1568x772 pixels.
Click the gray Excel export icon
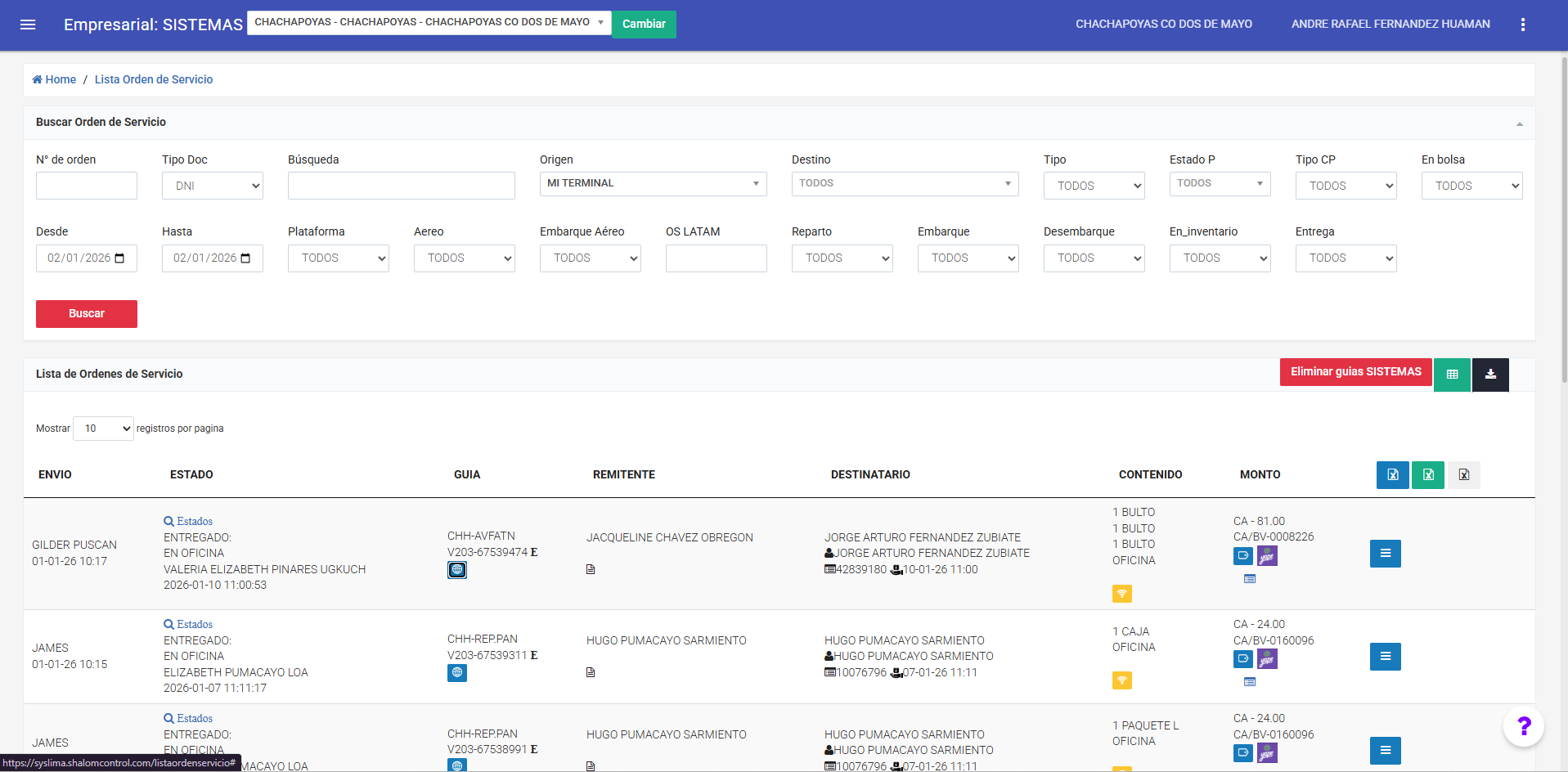point(1463,475)
